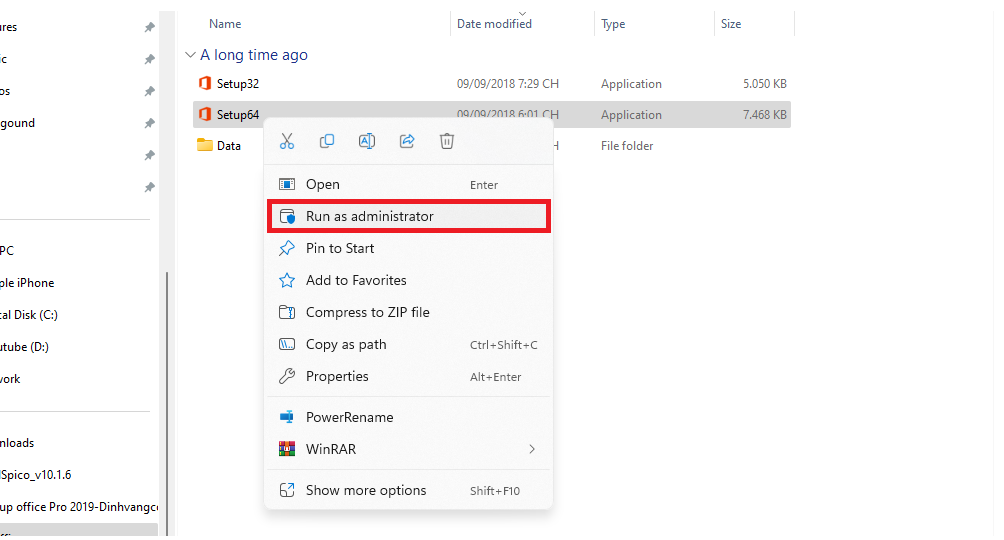Image resolution: width=1004 pixels, height=540 pixels.
Task: Collapse the 'A long time ago' group
Action: [190, 55]
